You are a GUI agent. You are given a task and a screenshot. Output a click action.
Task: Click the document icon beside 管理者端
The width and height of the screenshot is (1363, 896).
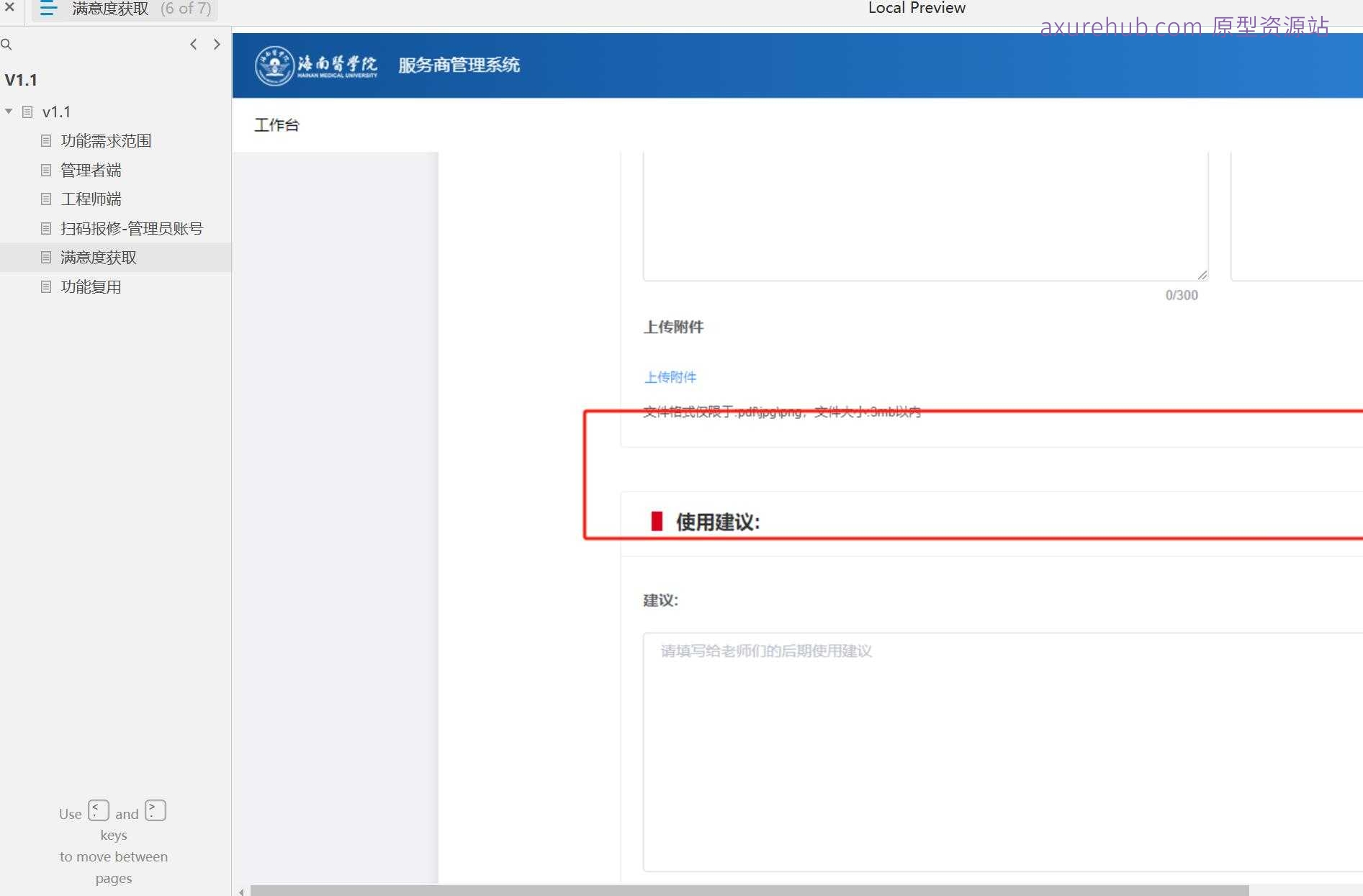point(45,170)
